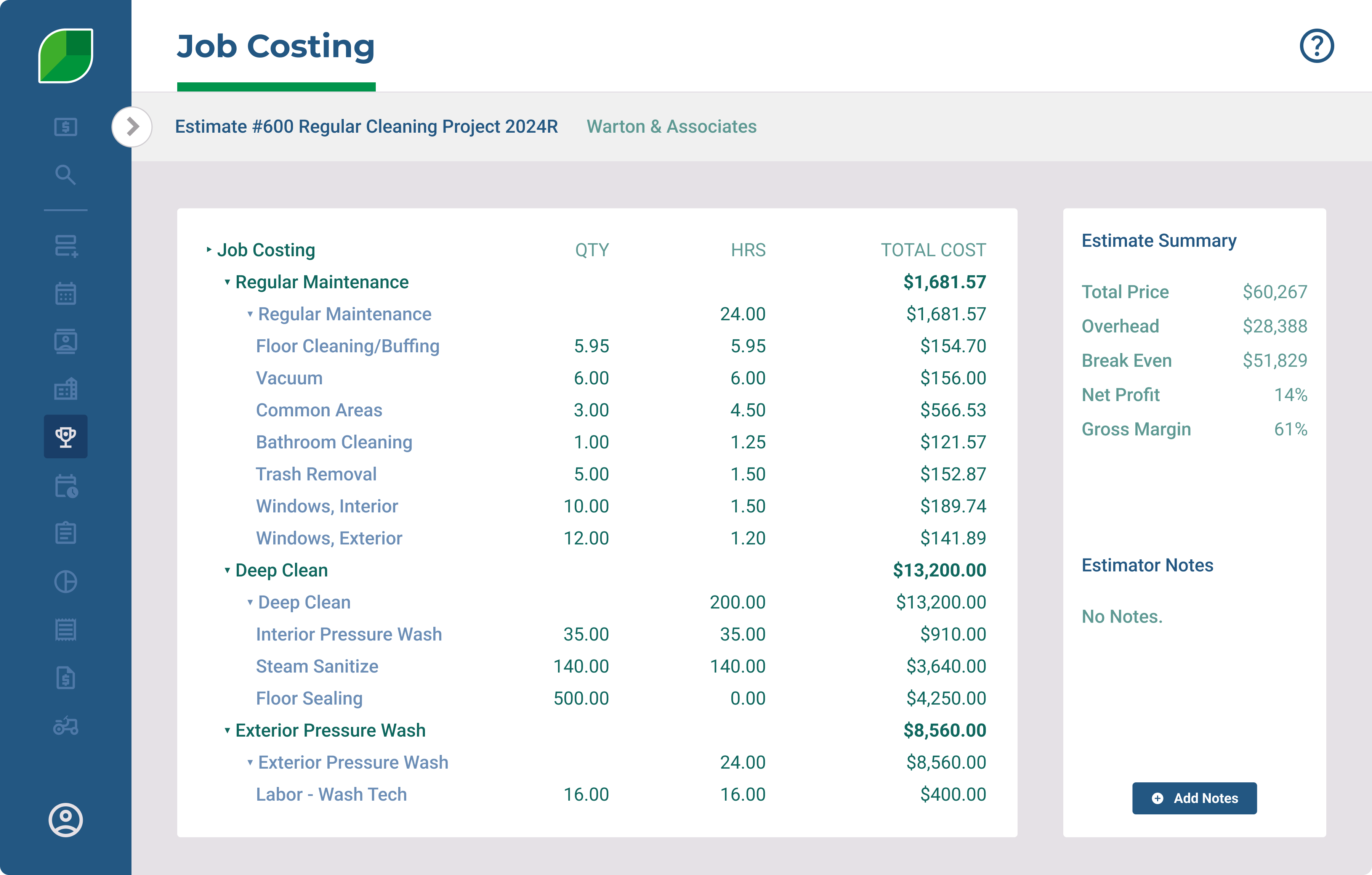Collapse the Deep Clean section
Image resolution: width=1372 pixels, height=875 pixels.
pos(228,570)
